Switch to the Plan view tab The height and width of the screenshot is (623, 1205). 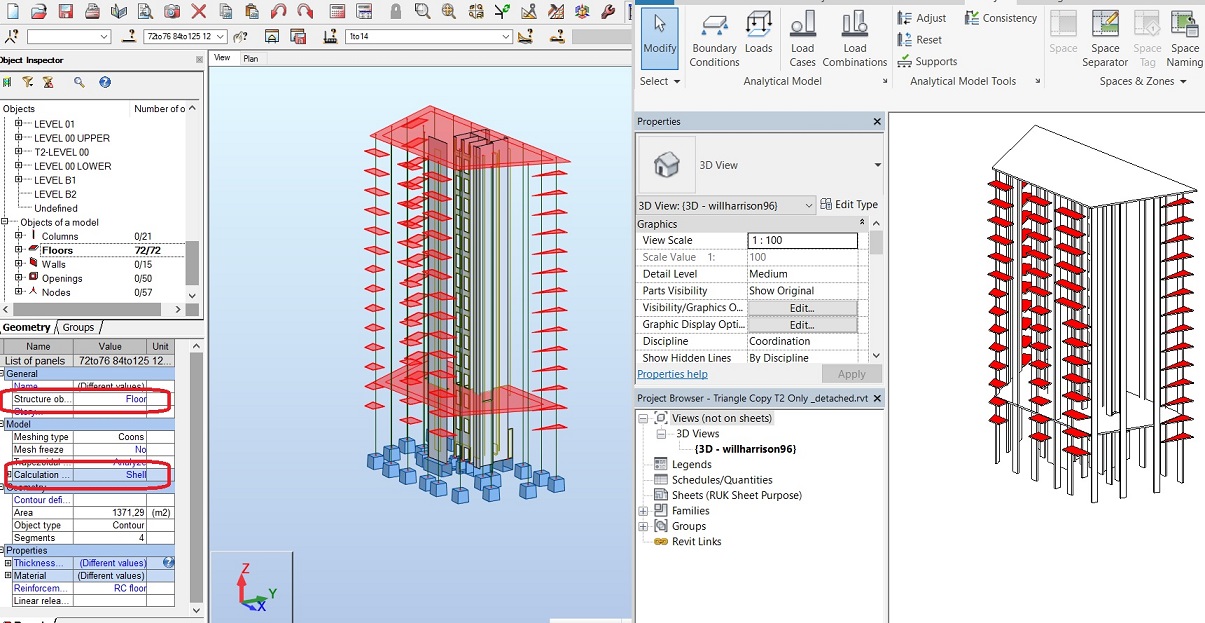coord(250,59)
